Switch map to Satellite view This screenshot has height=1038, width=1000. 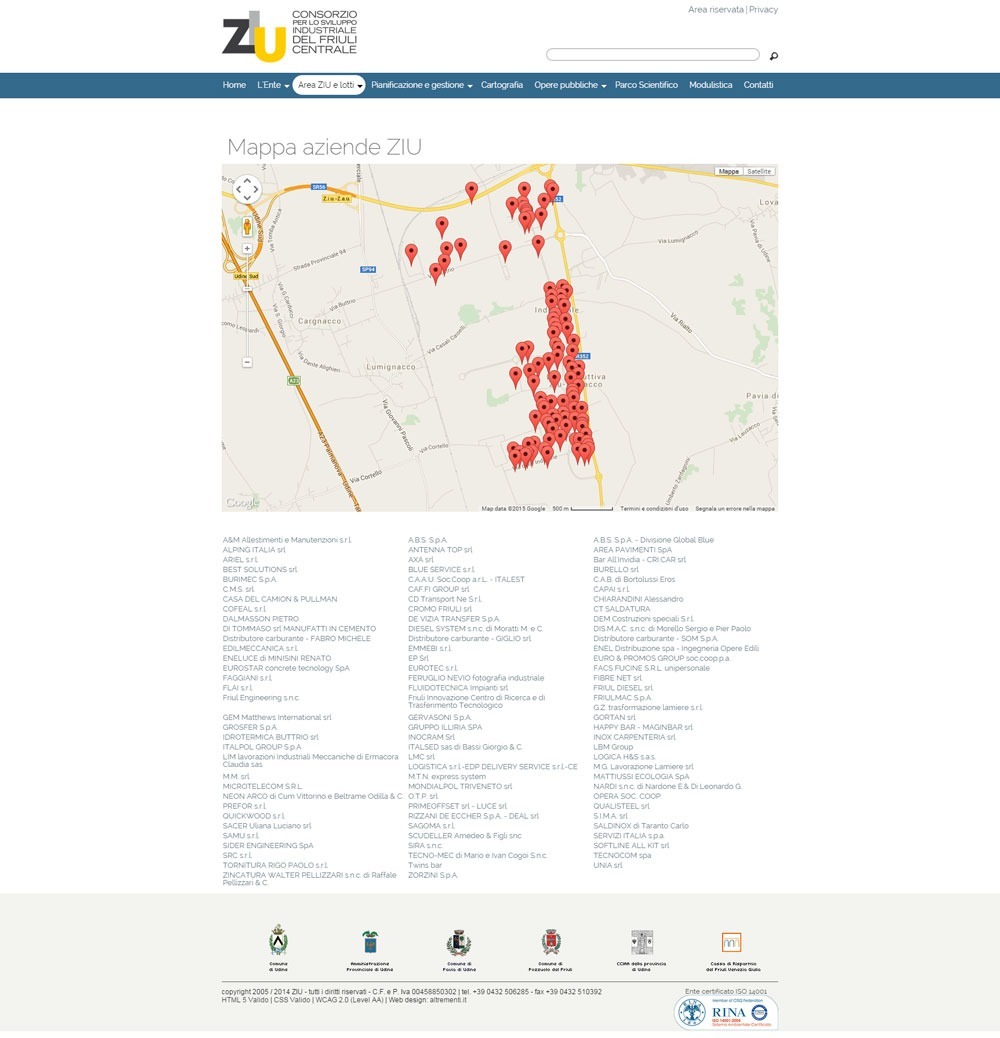[x=758, y=171]
